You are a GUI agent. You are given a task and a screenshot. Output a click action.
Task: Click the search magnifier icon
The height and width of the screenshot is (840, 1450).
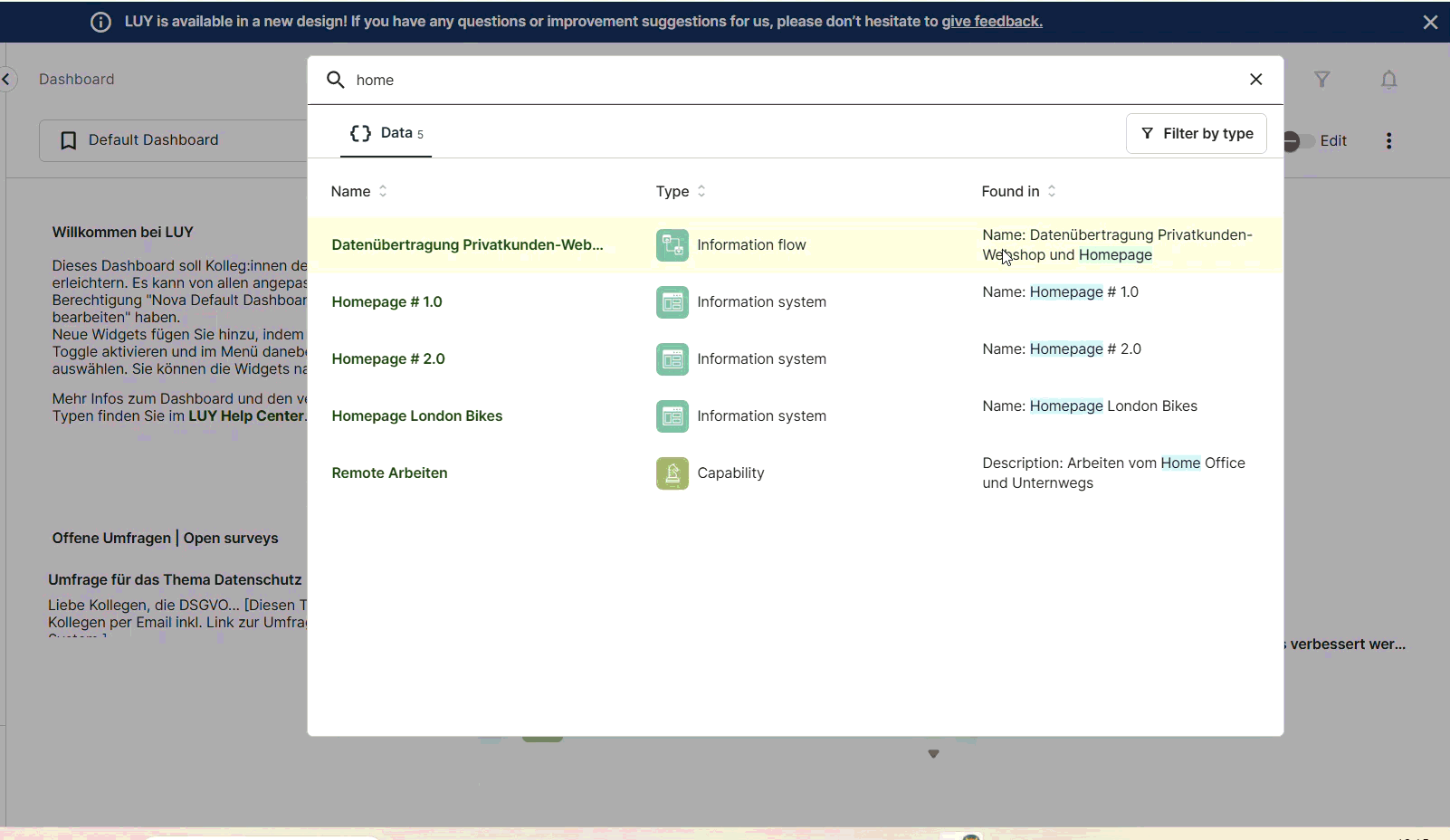click(x=335, y=80)
